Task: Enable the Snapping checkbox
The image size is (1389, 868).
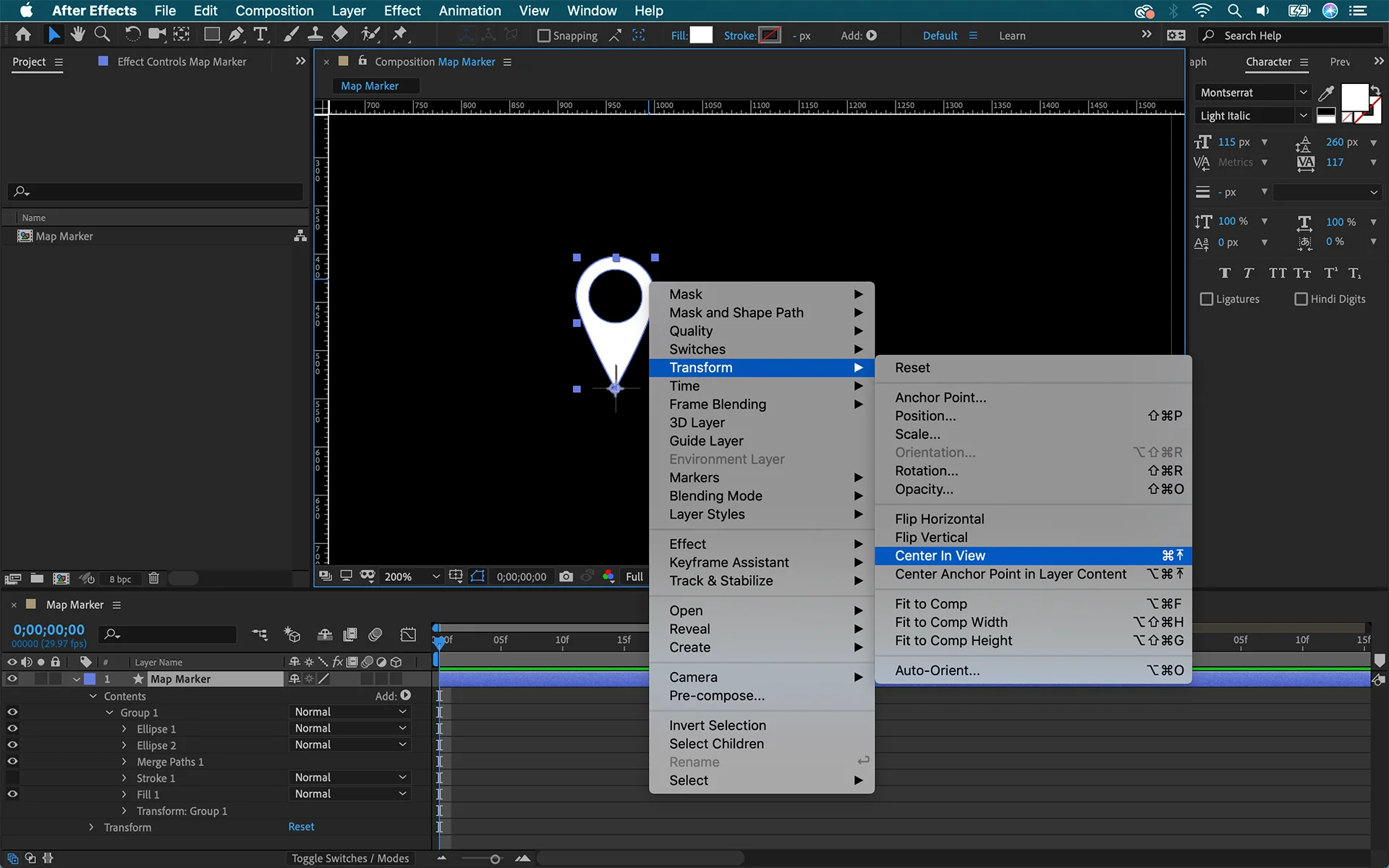Action: [x=544, y=35]
